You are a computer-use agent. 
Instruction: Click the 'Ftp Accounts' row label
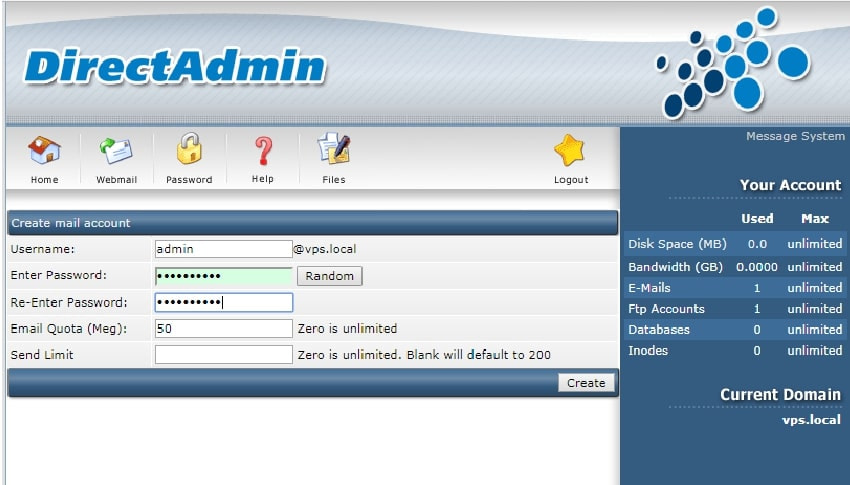[x=666, y=309]
